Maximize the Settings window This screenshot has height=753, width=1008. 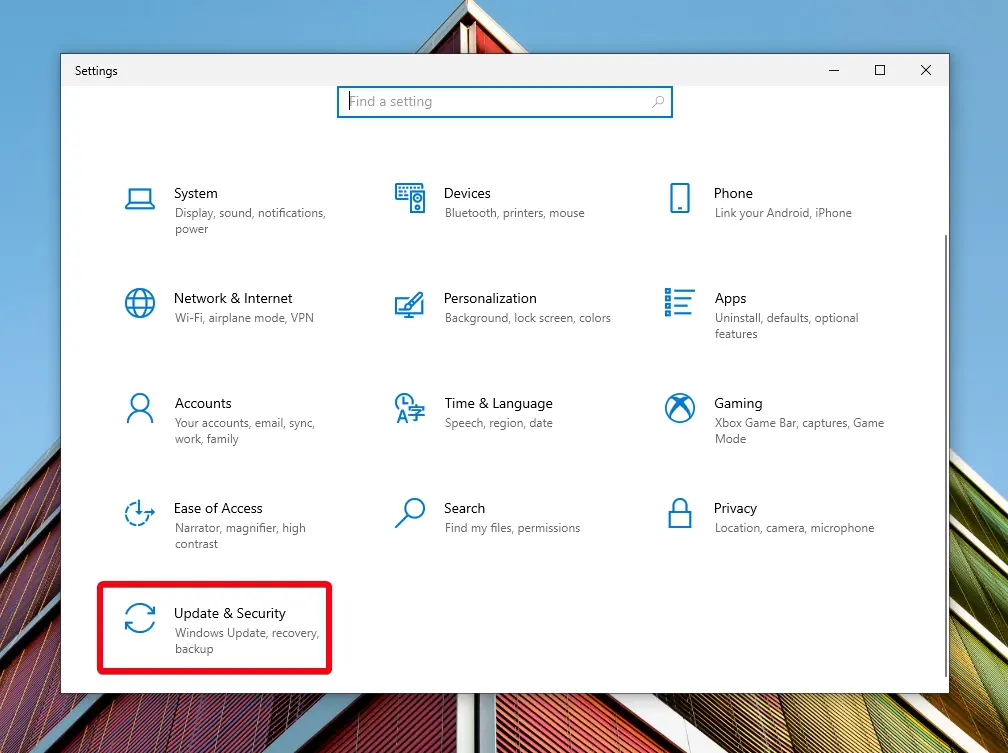pyautogui.click(x=880, y=70)
